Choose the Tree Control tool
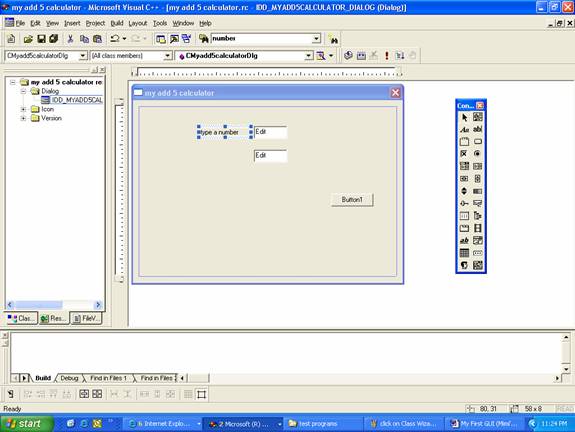Screen dimensions: 575x432 pyautogui.click(x=477, y=216)
